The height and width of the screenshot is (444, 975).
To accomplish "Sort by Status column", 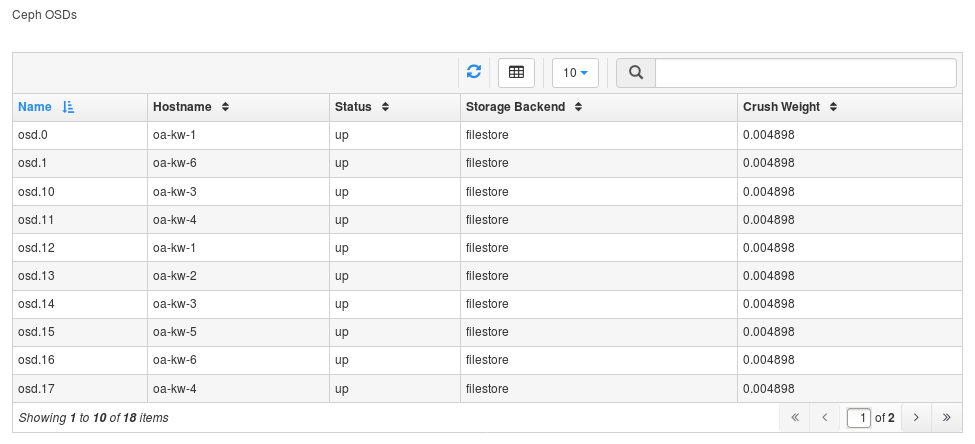I will (x=361, y=107).
